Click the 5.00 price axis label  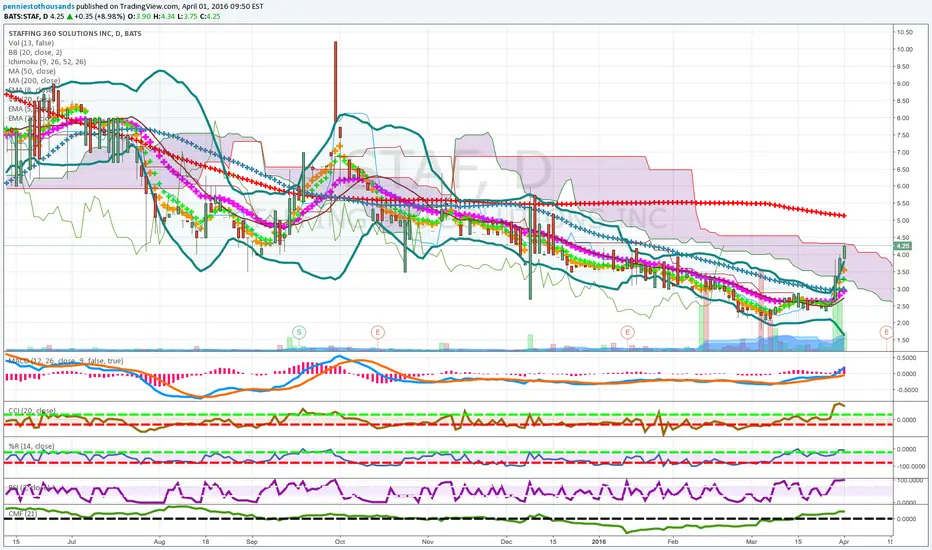click(x=903, y=221)
